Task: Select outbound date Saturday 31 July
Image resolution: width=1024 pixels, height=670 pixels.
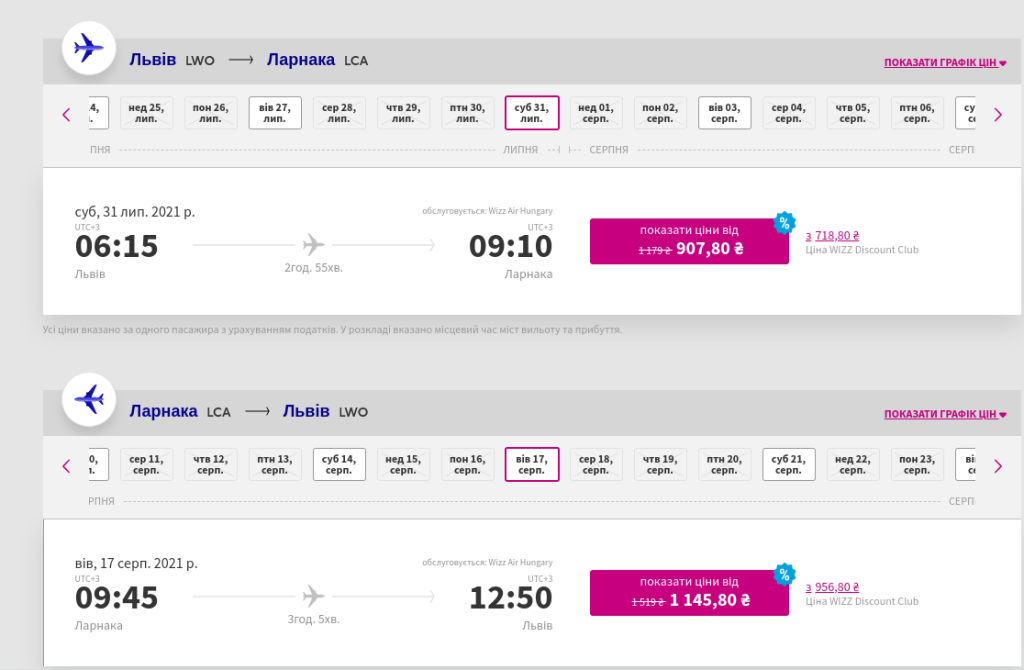Action: click(532, 113)
